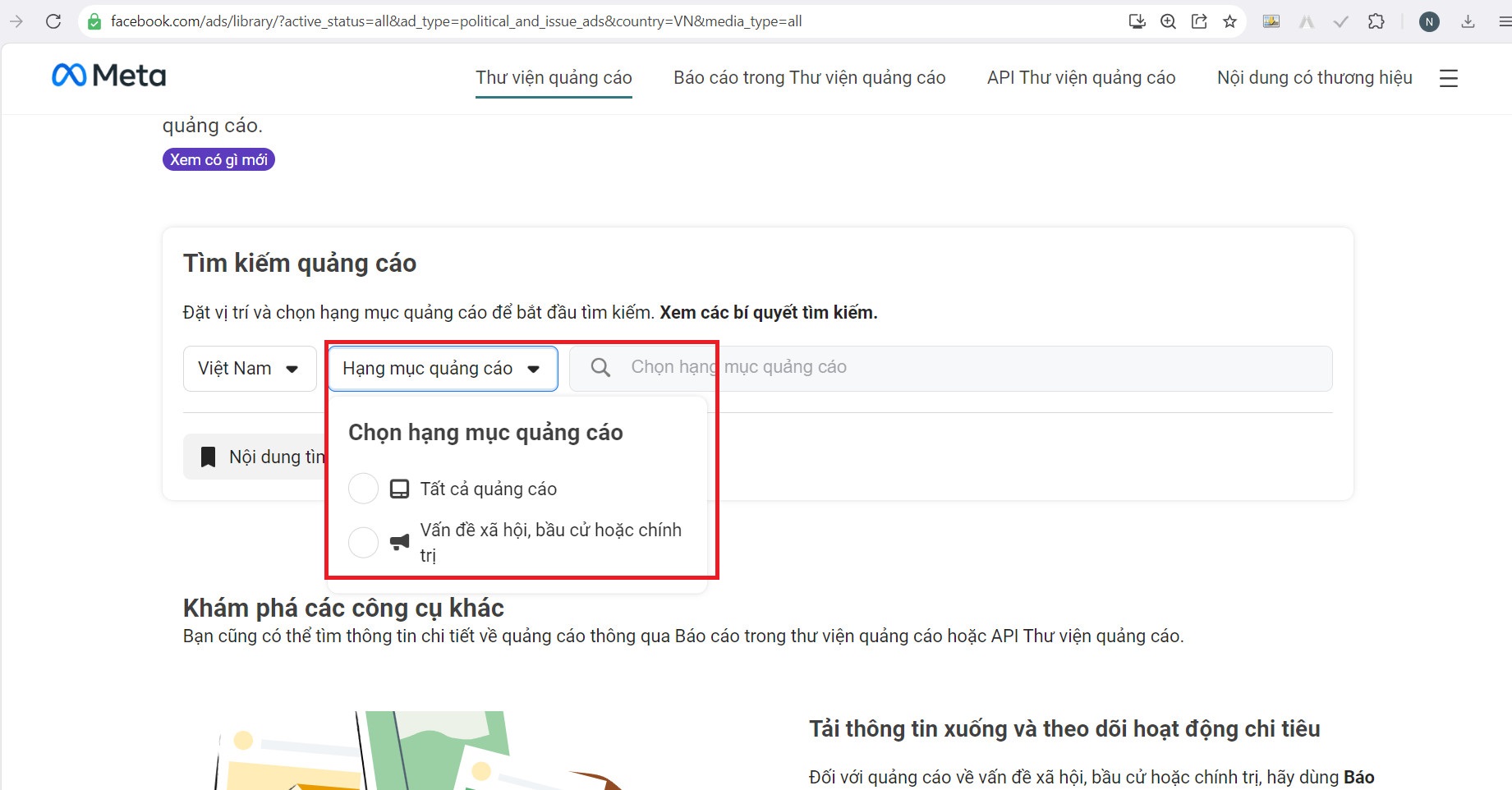Open the browser profile avatar N
The height and width of the screenshot is (790, 1512).
click(x=1429, y=22)
